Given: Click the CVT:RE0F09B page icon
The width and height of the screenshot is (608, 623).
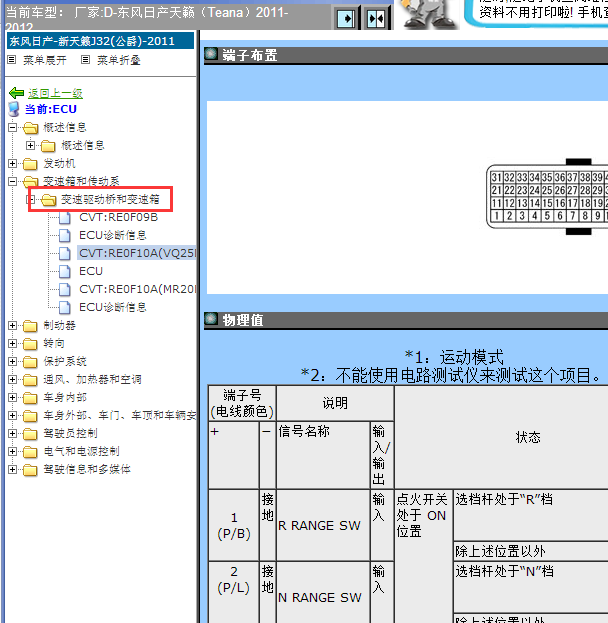Looking at the screenshot, I should click(65, 218).
